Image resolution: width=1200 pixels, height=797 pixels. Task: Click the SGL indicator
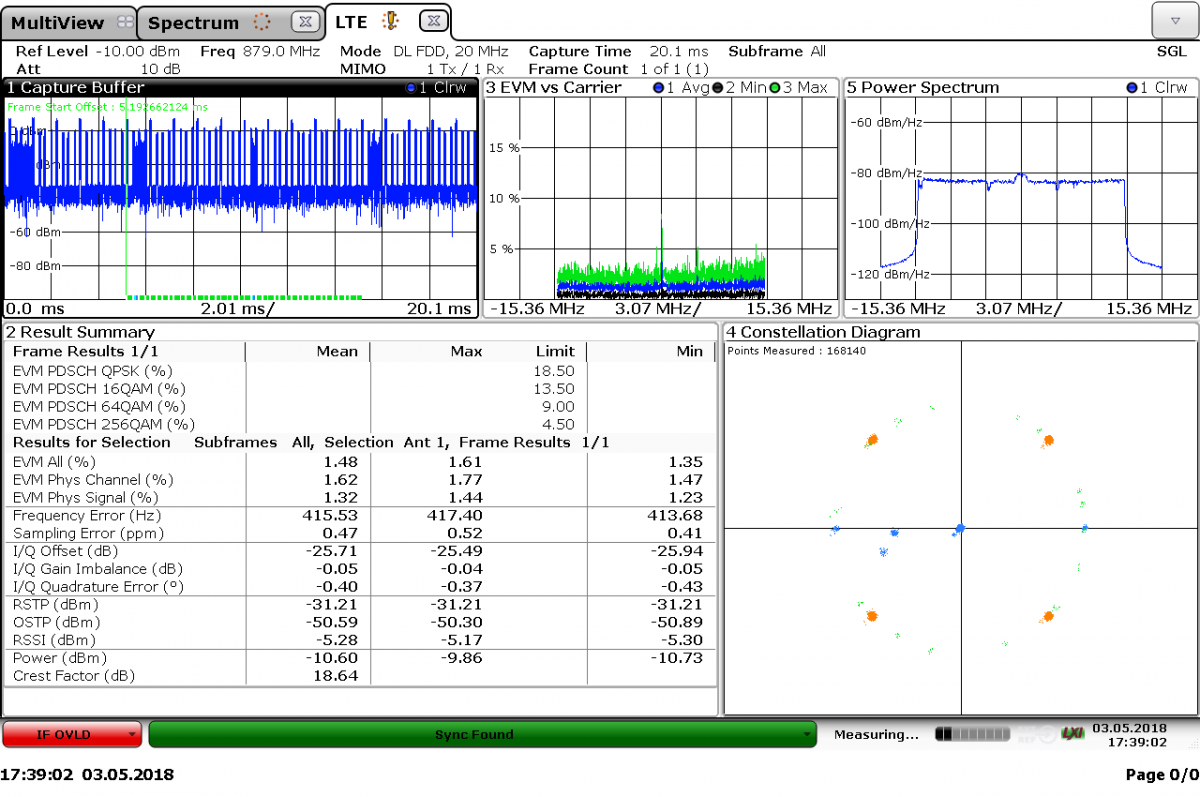pos(1170,51)
